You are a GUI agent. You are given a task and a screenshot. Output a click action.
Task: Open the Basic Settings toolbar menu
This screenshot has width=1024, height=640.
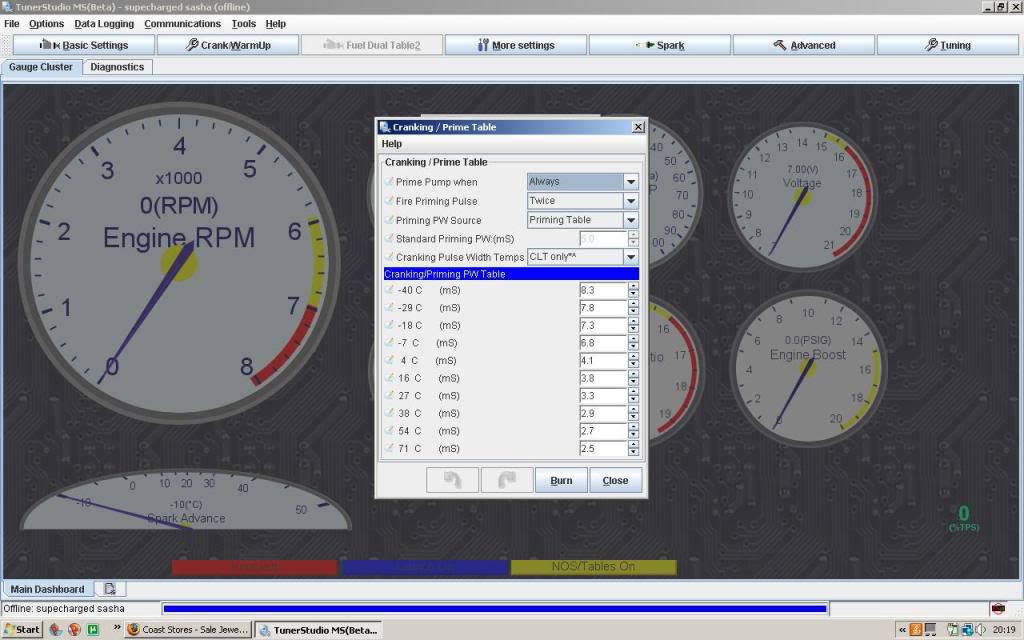[x=84, y=45]
